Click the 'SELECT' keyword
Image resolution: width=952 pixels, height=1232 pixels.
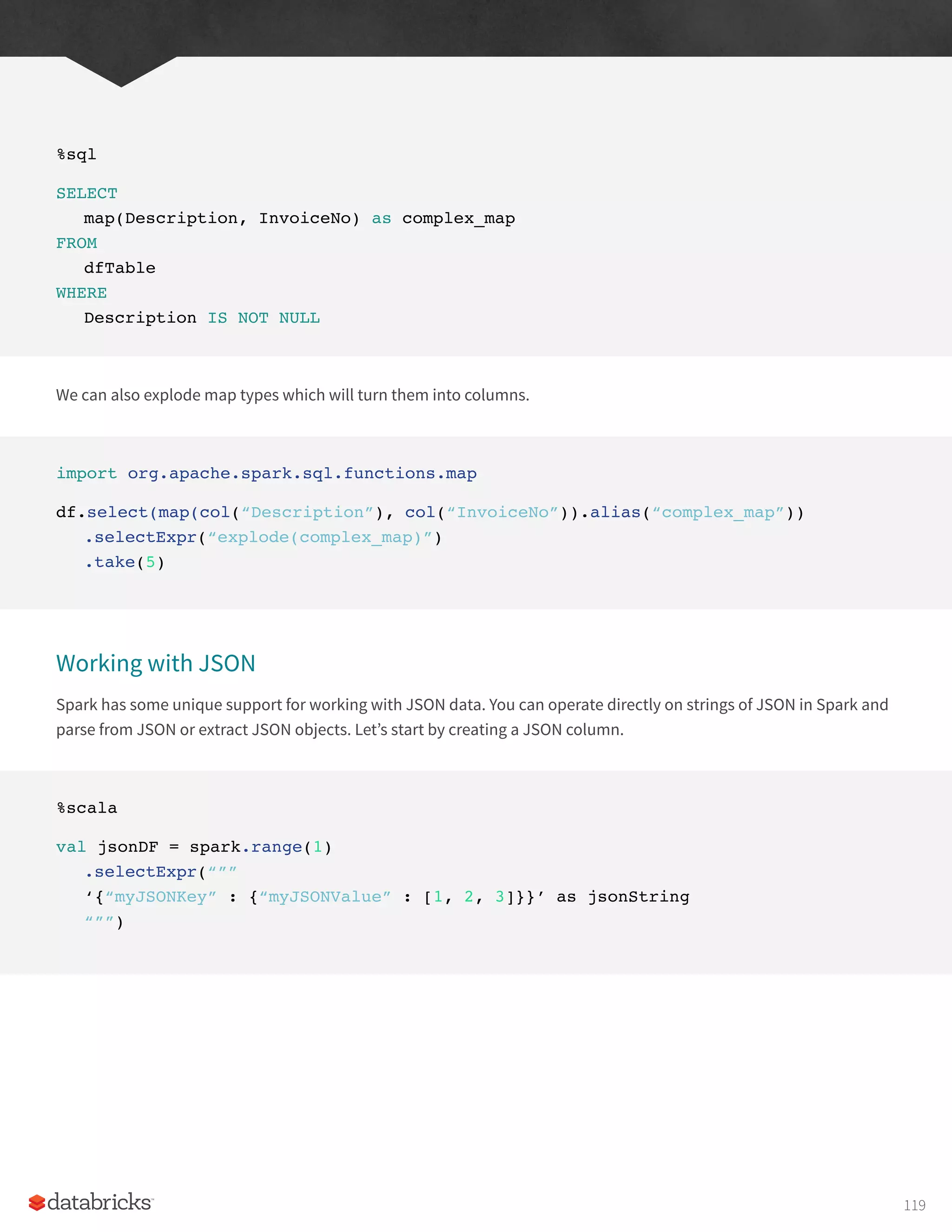coord(87,193)
